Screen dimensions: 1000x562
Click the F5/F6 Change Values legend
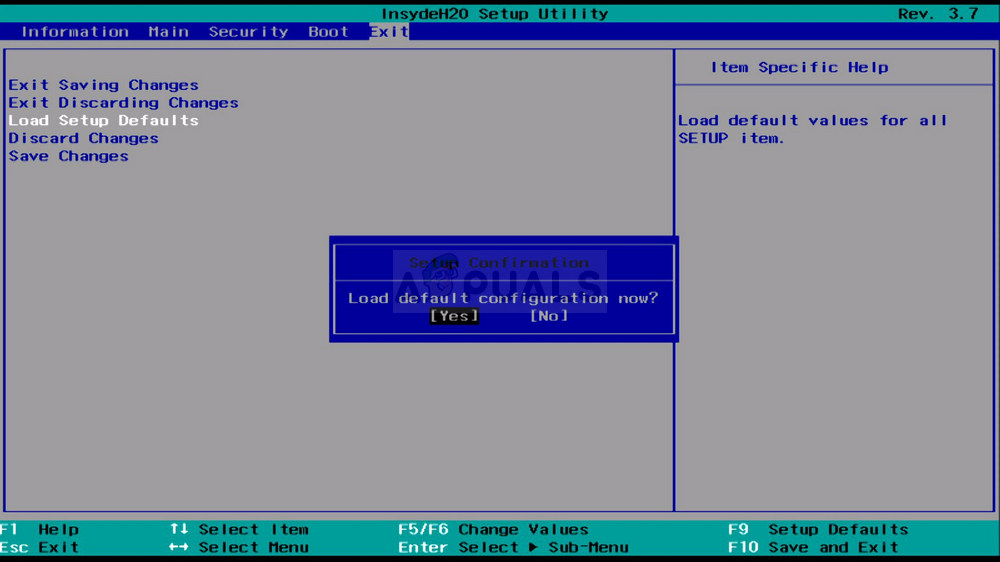point(493,529)
